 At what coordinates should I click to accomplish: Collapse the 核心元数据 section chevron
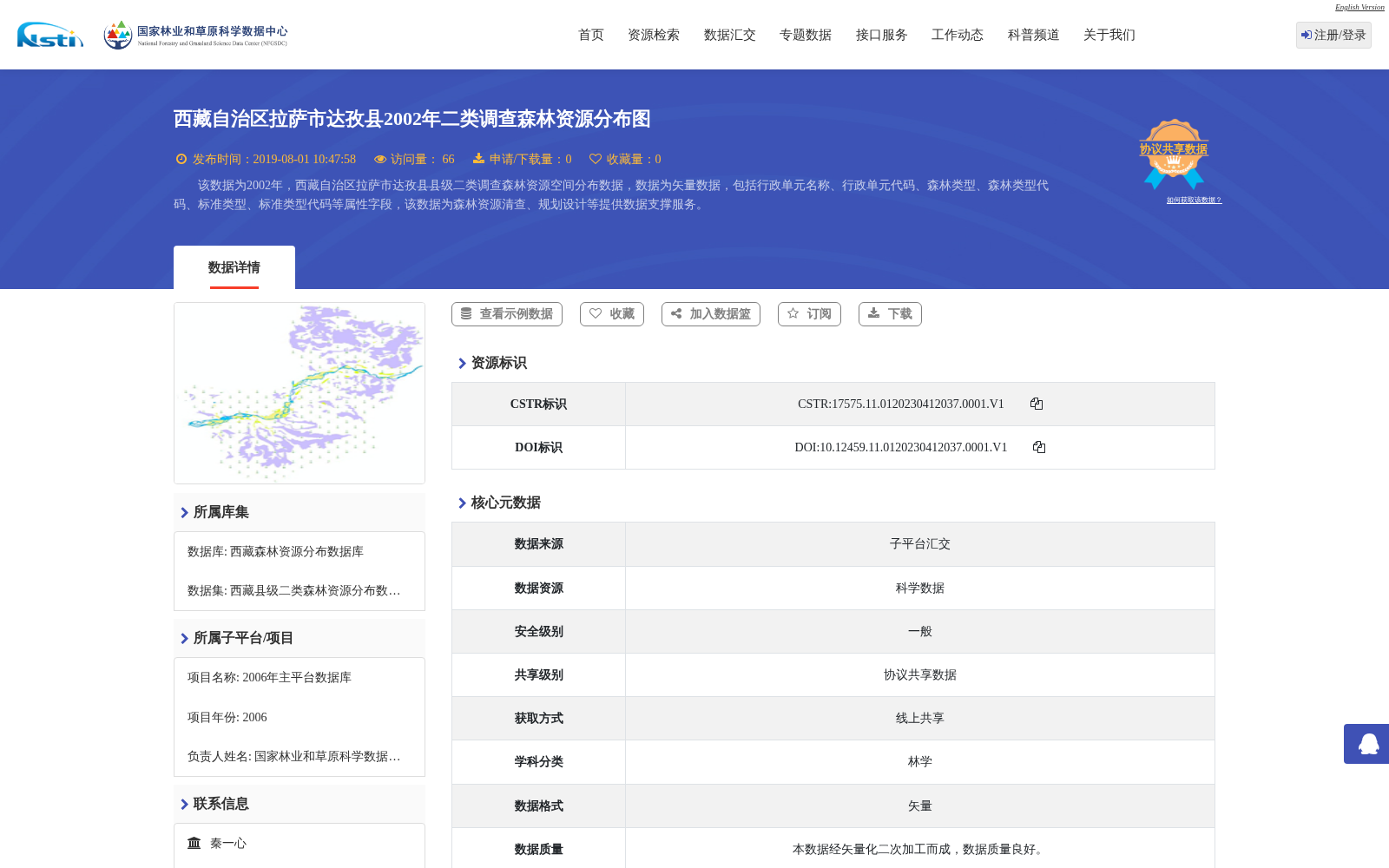462,503
